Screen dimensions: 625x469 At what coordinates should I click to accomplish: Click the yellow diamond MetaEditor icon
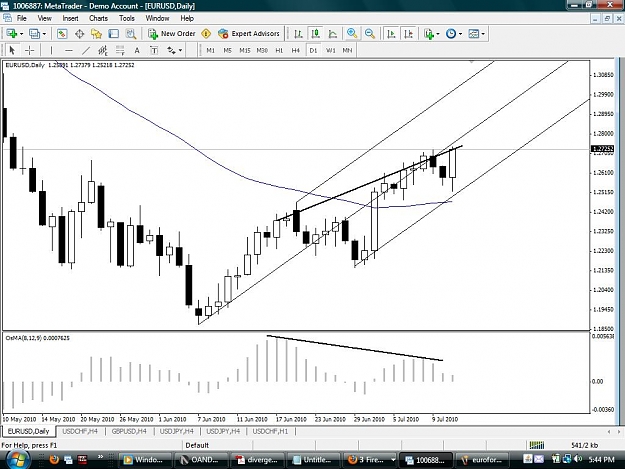206,34
